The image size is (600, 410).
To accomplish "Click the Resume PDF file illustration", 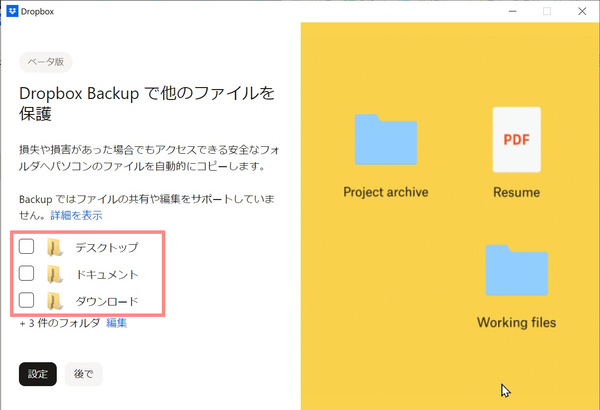I will [x=517, y=139].
